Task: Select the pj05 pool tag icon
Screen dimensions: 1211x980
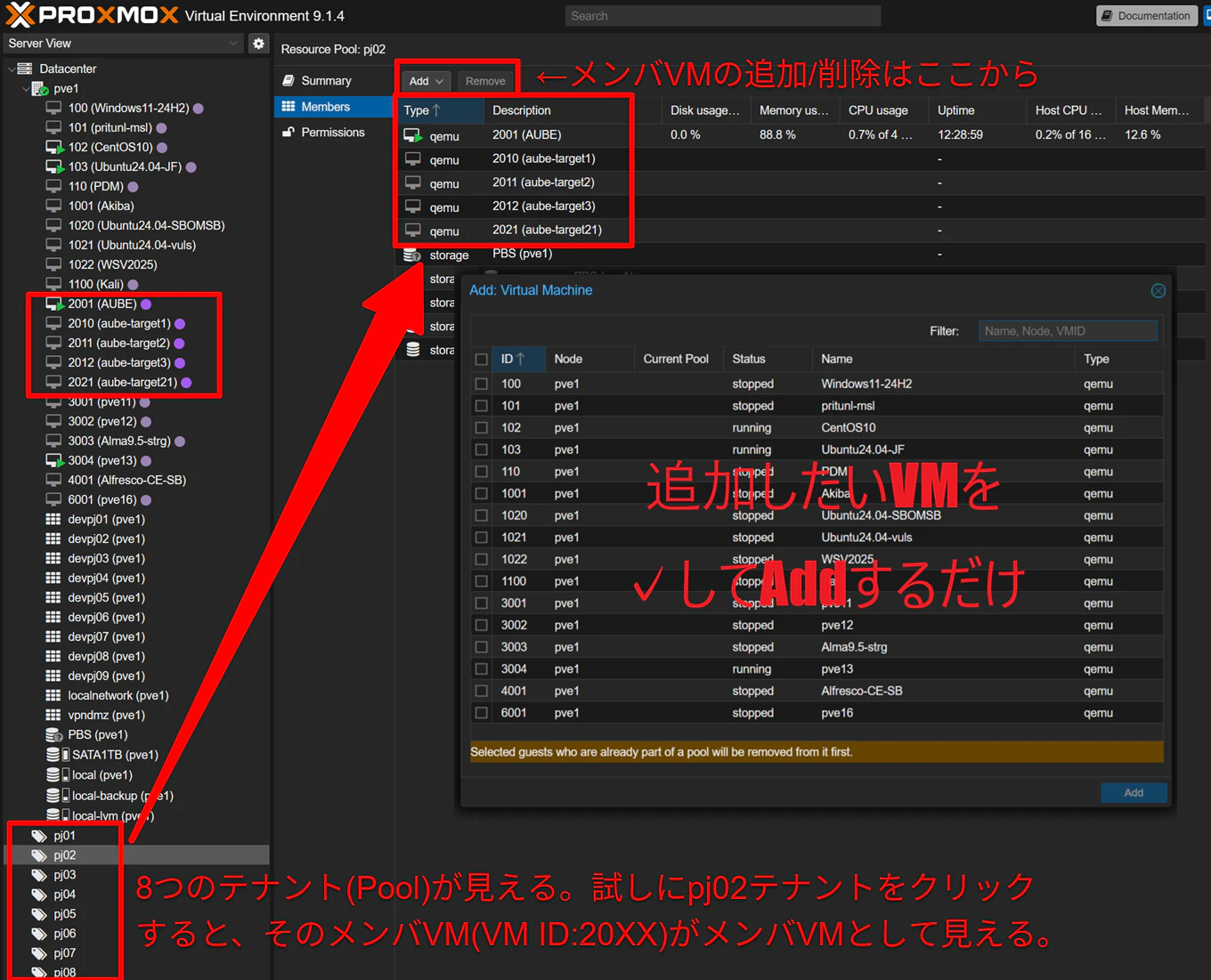Action: (x=39, y=913)
